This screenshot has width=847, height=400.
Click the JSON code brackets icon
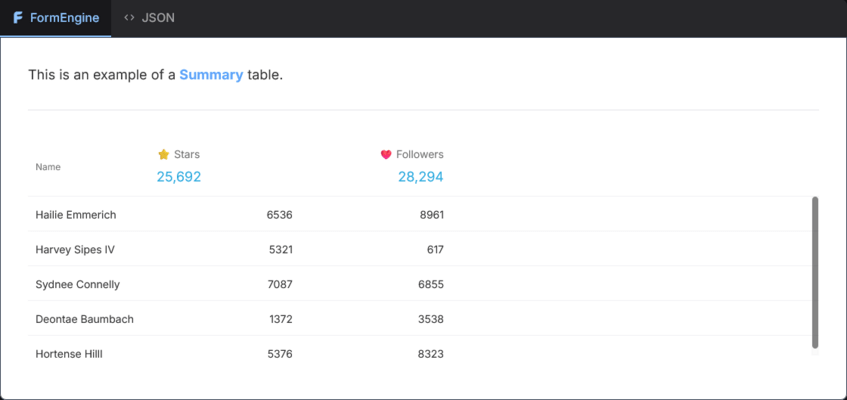(x=129, y=18)
